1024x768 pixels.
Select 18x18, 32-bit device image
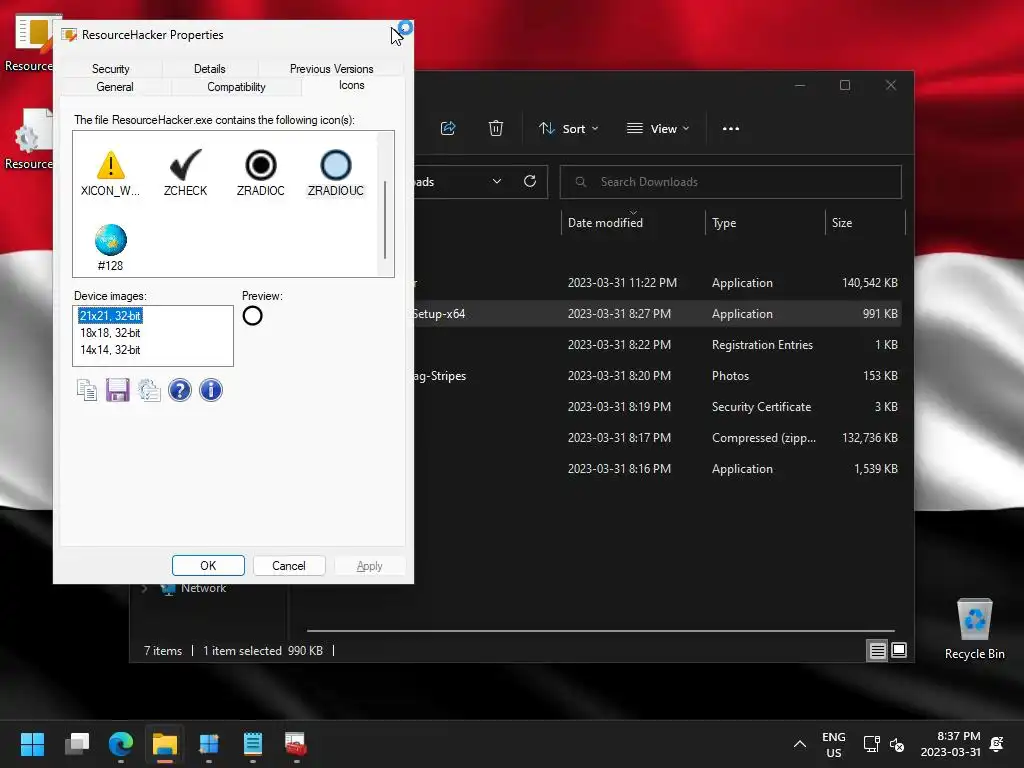tap(110, 332)
